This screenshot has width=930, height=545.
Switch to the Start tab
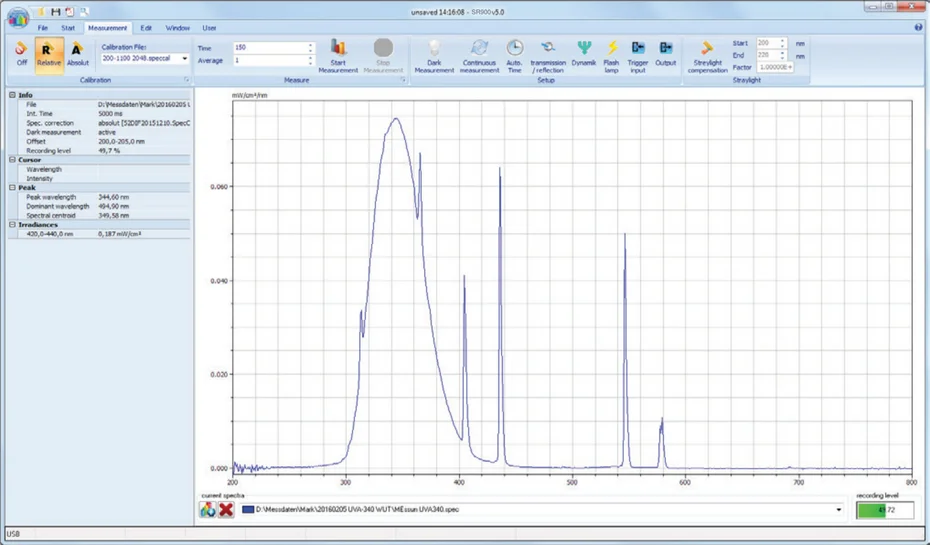(68, 28)
